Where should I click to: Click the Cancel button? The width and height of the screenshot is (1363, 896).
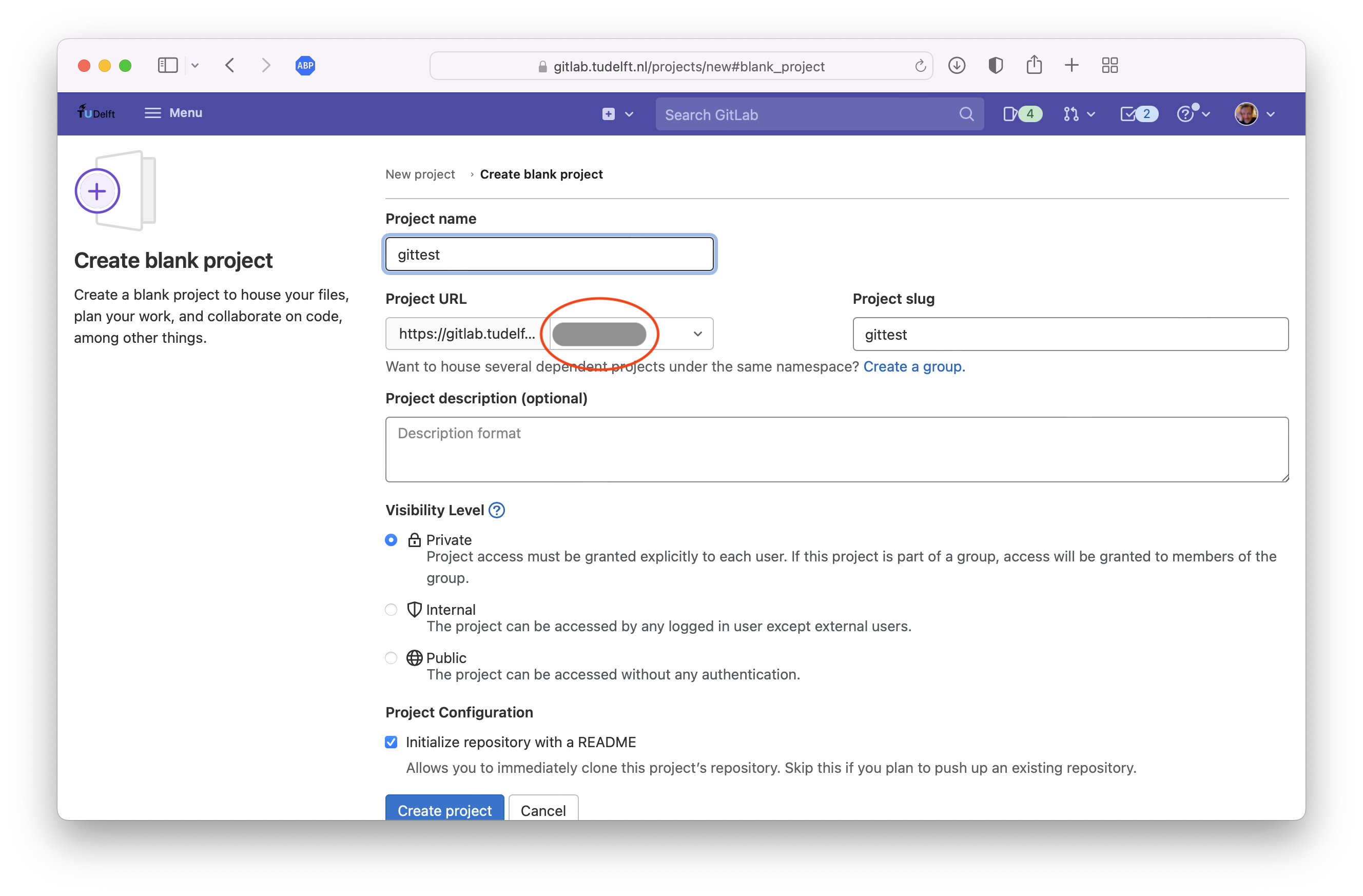click(x=543, y=808)
